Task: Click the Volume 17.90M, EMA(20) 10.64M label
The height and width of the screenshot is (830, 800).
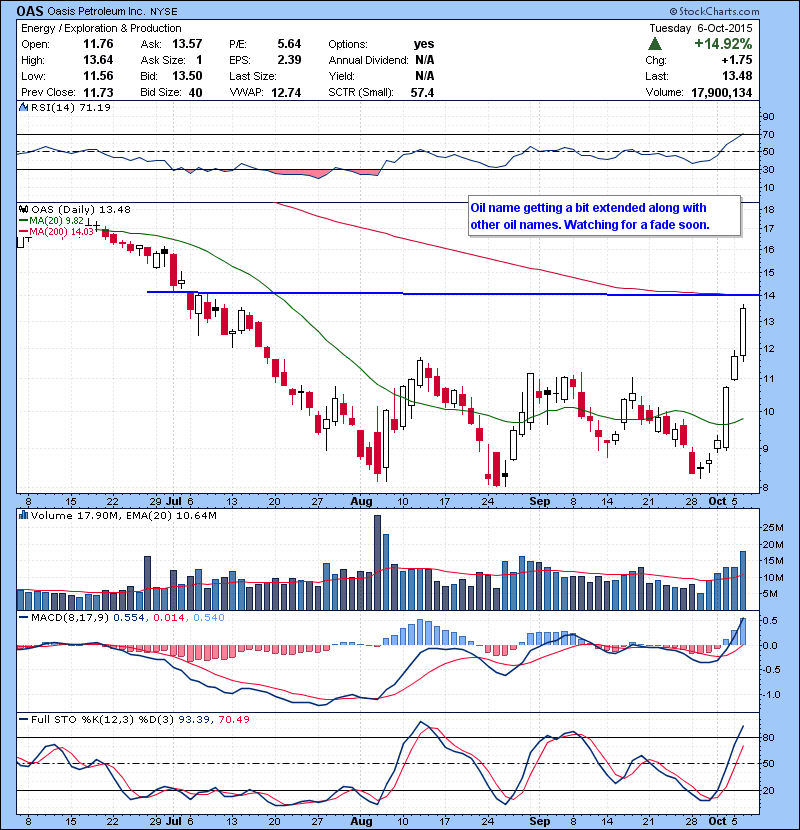Action: click(x=123, y=515)
